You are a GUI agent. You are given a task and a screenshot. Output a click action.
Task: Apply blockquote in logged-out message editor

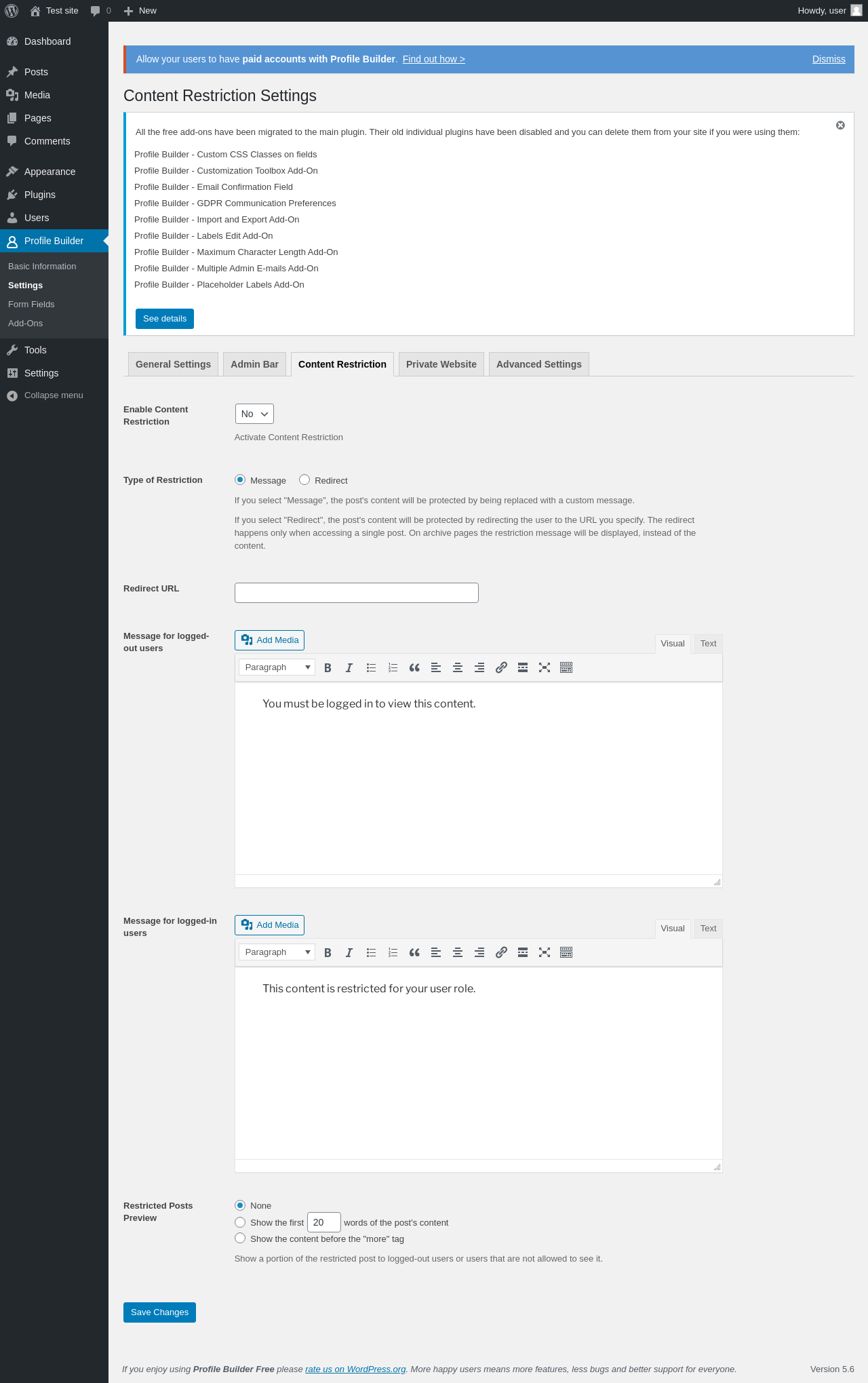[414, 667]
